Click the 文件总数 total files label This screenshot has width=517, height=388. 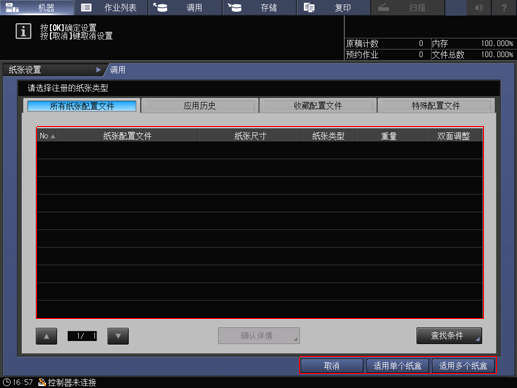[x=448, y=55]
